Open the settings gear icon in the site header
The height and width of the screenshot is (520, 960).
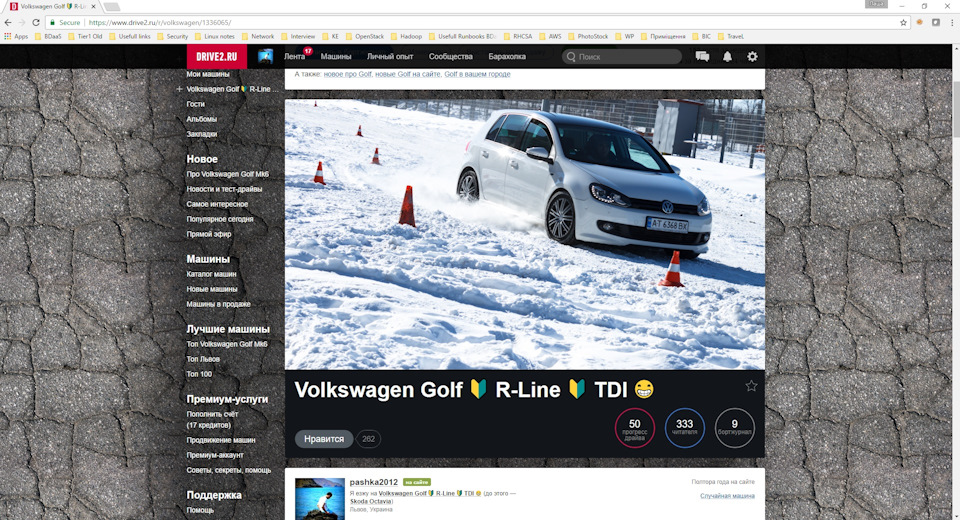[x=752, y=56]
